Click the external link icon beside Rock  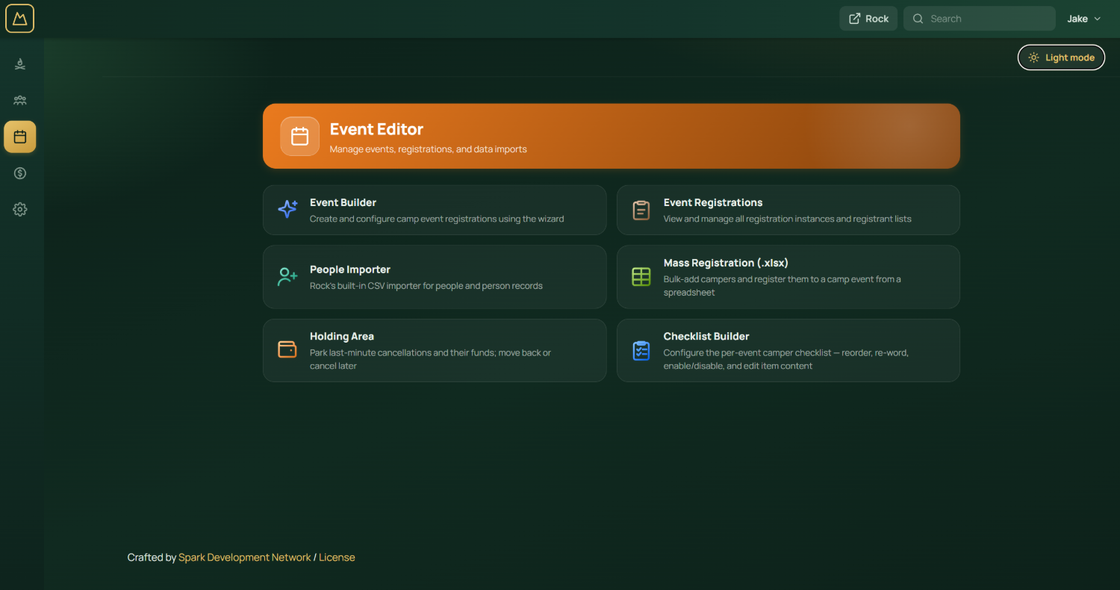(x=854, y=19)
